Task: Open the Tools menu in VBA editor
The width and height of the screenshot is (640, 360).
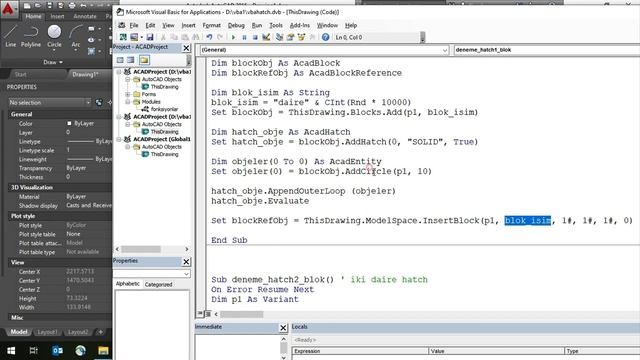Action: 276,25
